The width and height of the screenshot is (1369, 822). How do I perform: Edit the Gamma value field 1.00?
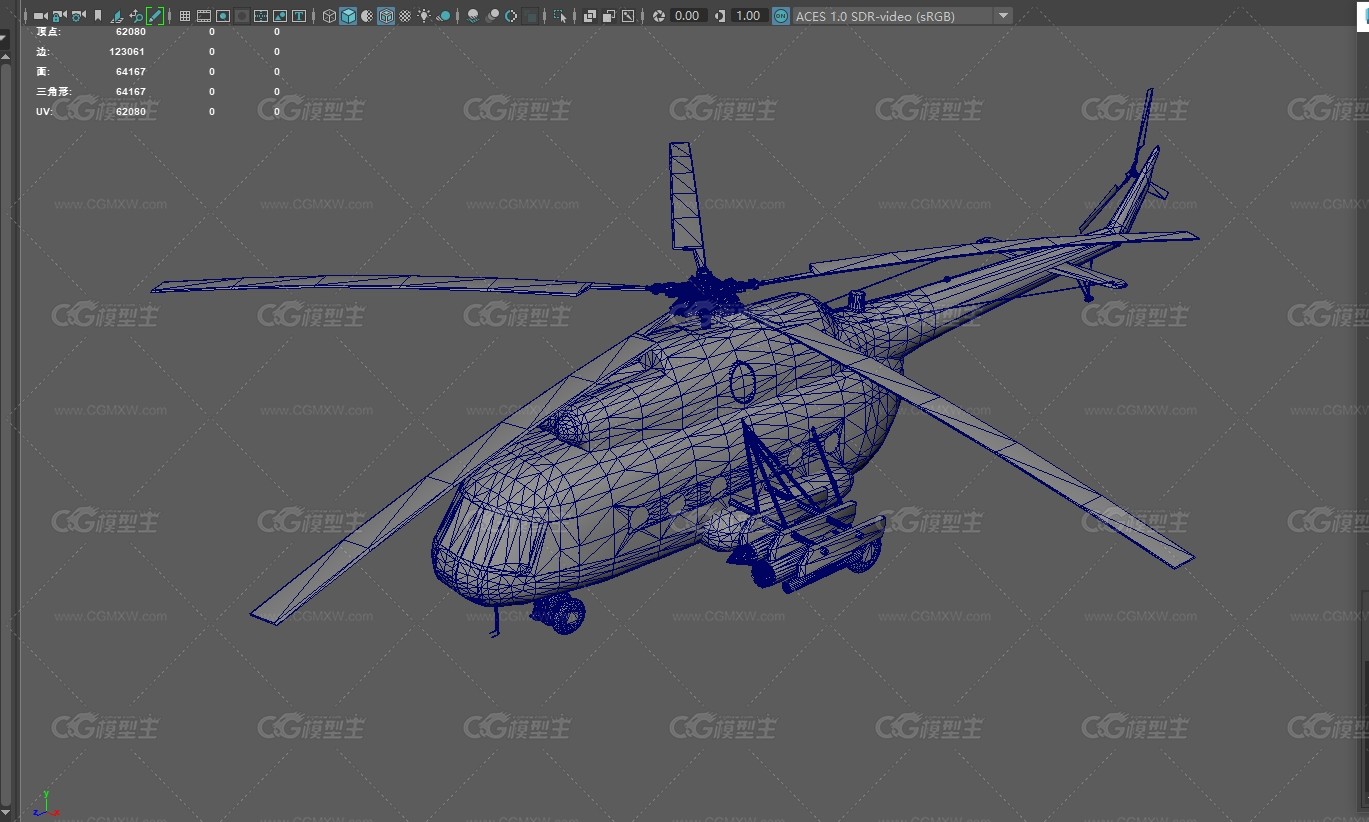[749, 16]
